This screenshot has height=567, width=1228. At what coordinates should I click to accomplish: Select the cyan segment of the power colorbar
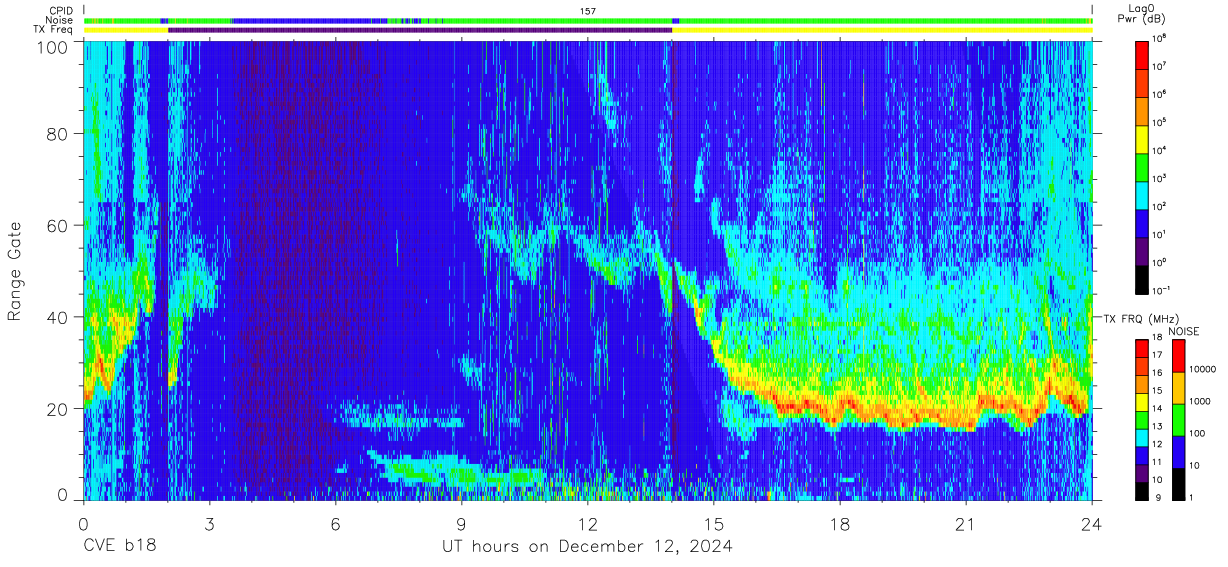click(x=1142, y=194)
